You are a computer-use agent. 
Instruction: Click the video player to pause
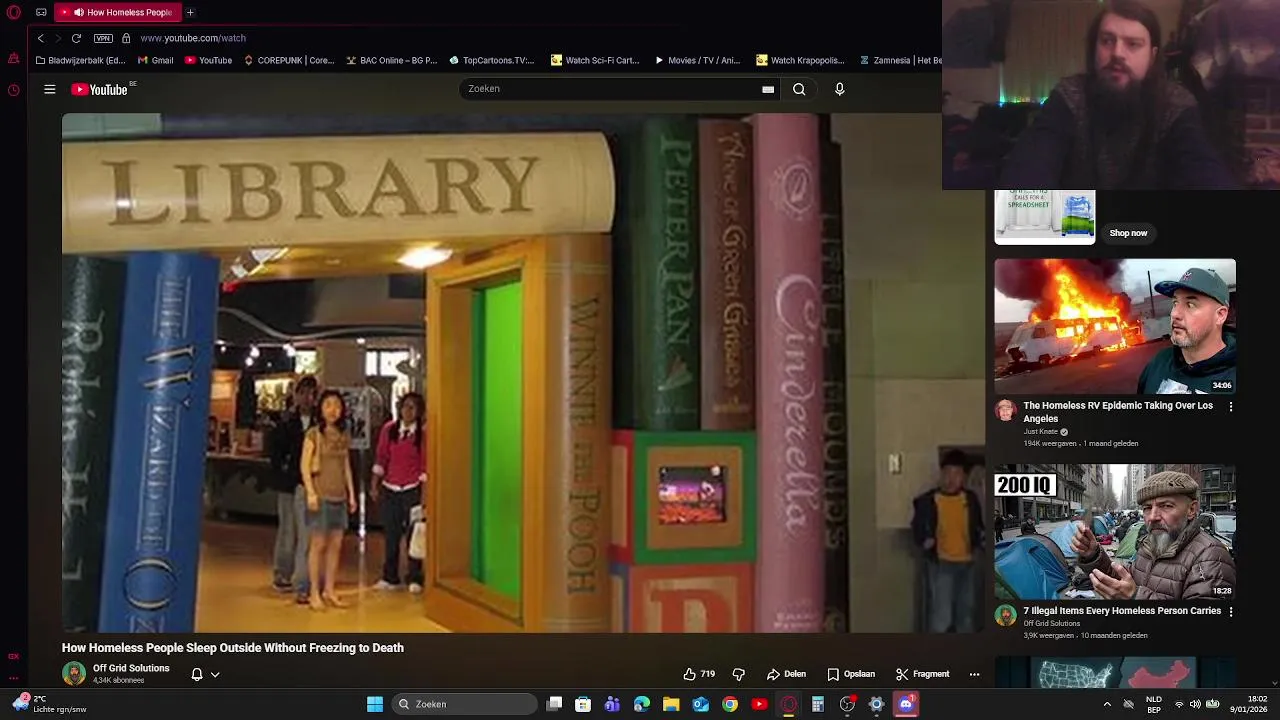pos(523,373)
